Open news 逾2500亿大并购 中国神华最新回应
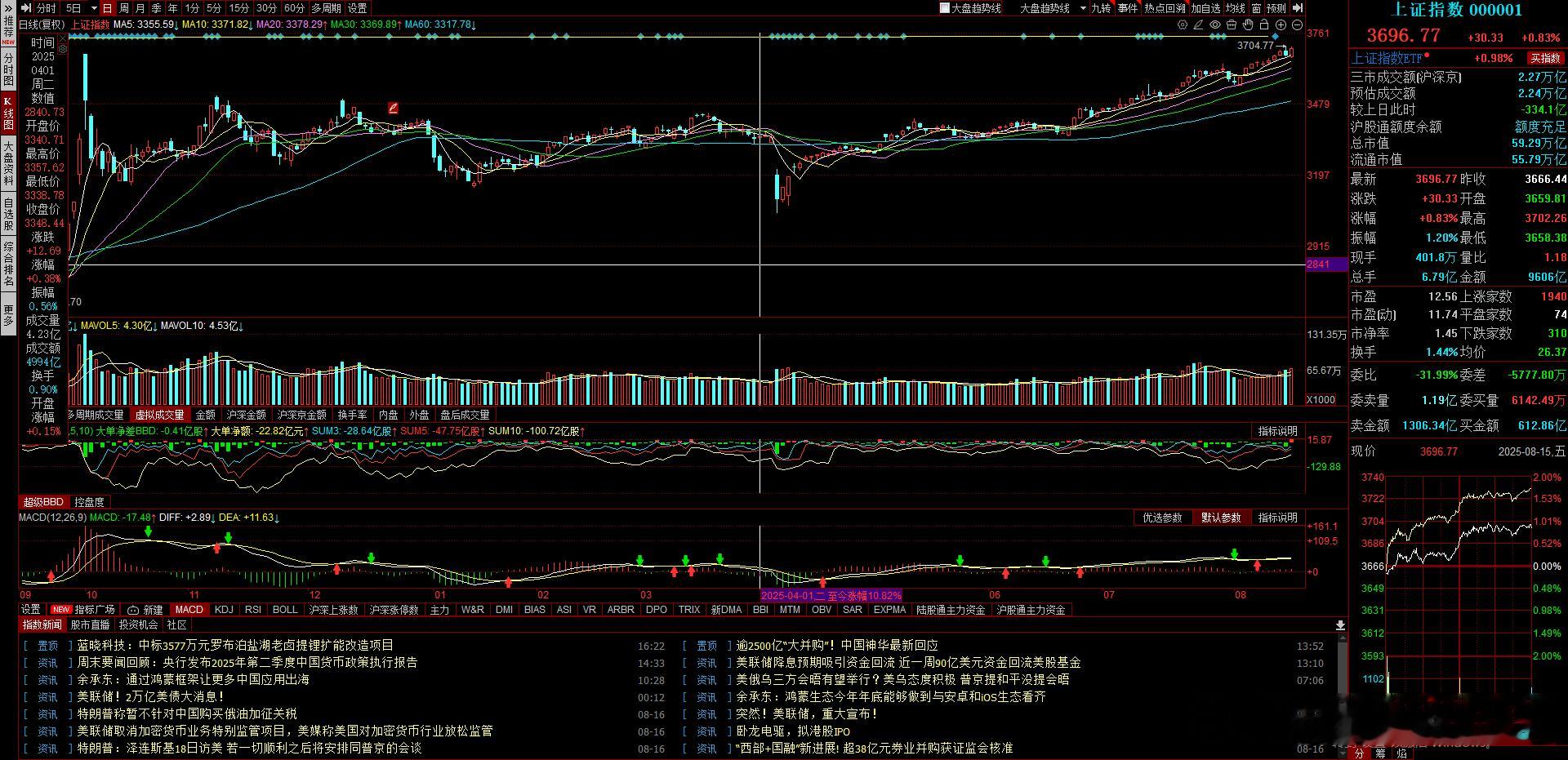The height and width of the screenshot is (760, 1568). coord(837,646)
